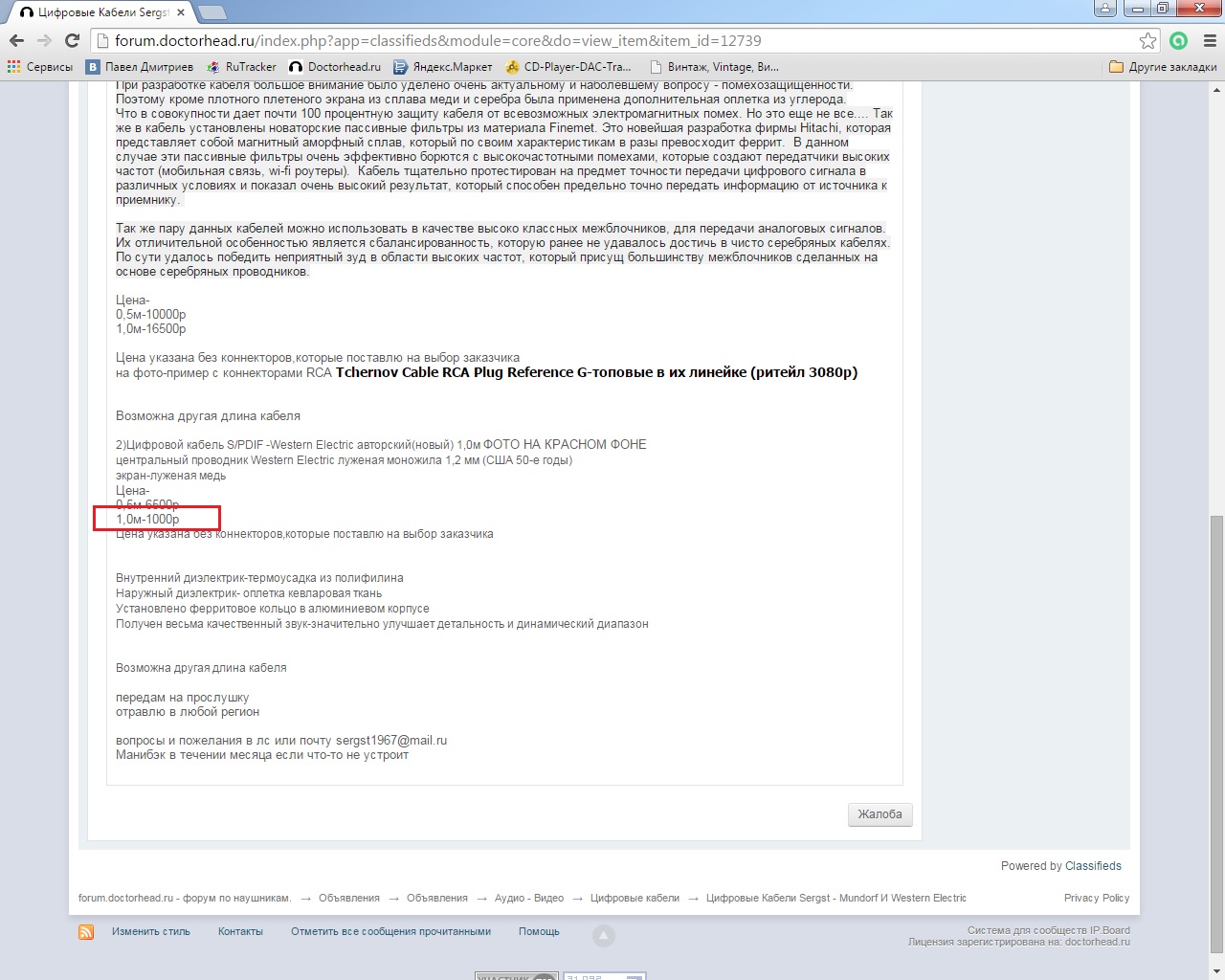The height and width of the screenshot is (980, 1225).
Task: Go forward with the browser Forward arrow
Action: [44, 40]
